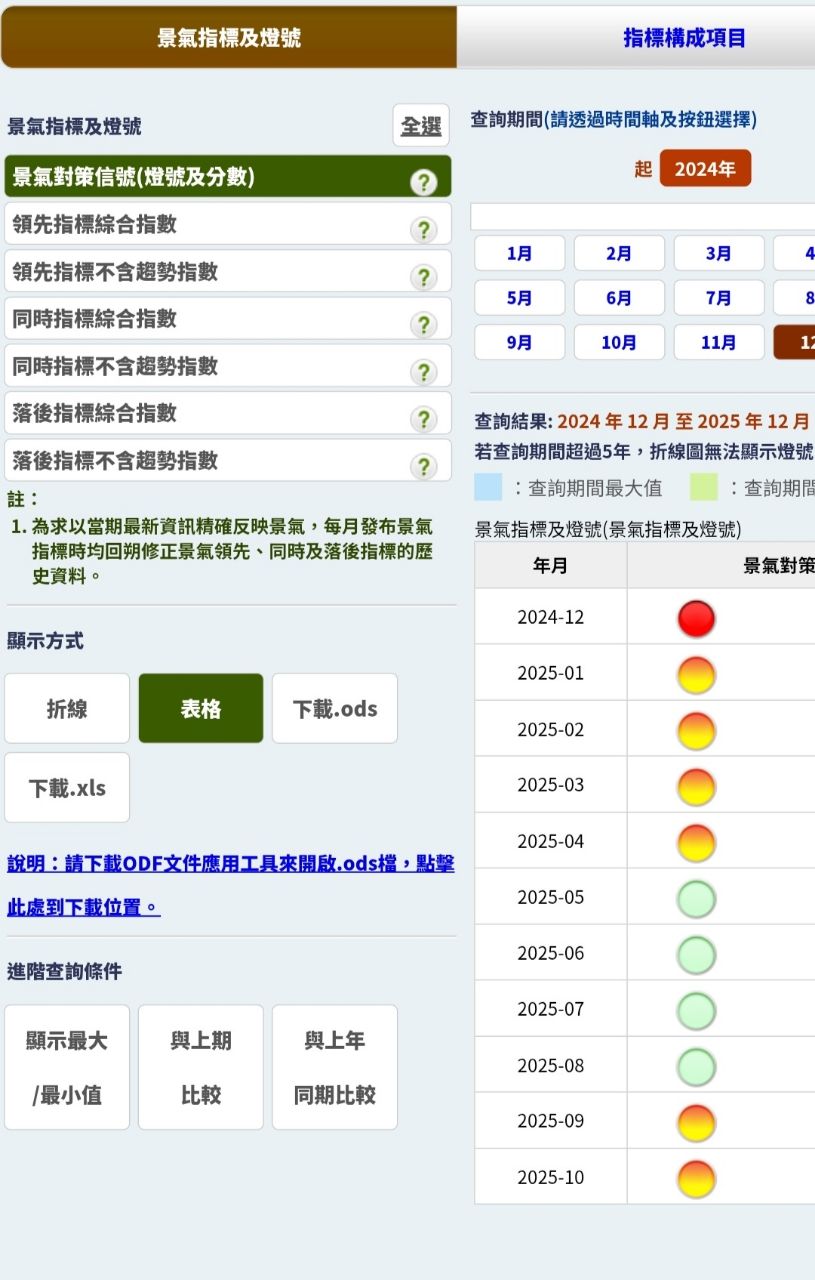Enable 與上年同期比較 comparison
815x1280 pixels.
pos(335,1067)
